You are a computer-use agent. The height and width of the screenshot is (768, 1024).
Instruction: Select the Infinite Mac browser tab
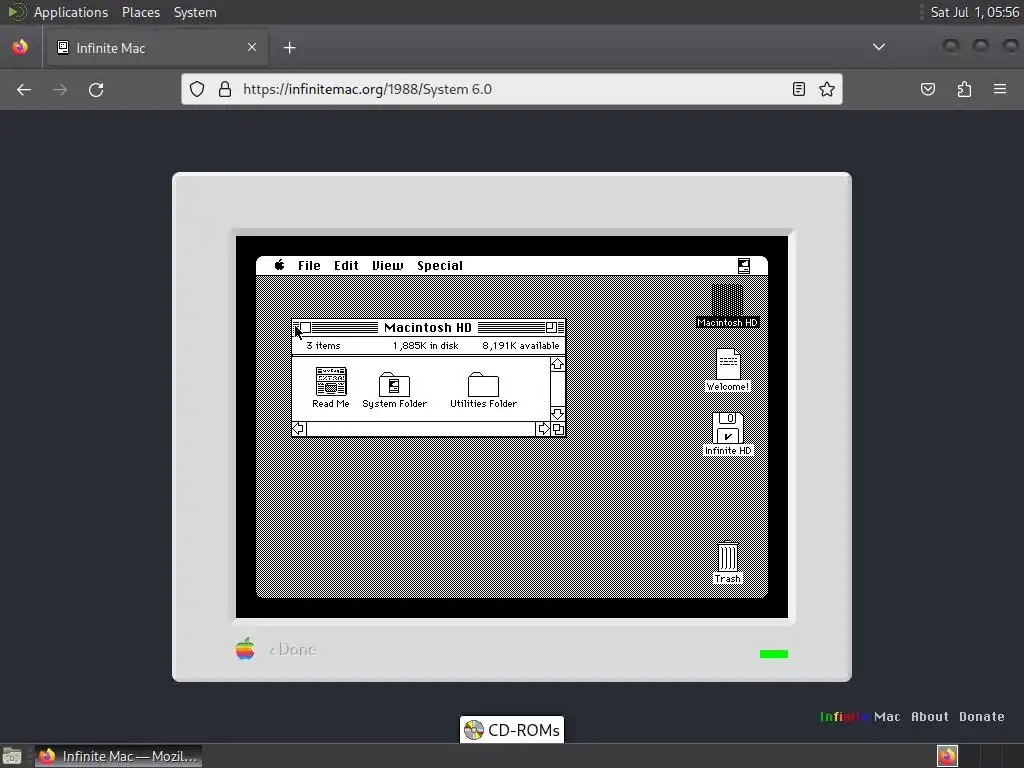point(156,48)
